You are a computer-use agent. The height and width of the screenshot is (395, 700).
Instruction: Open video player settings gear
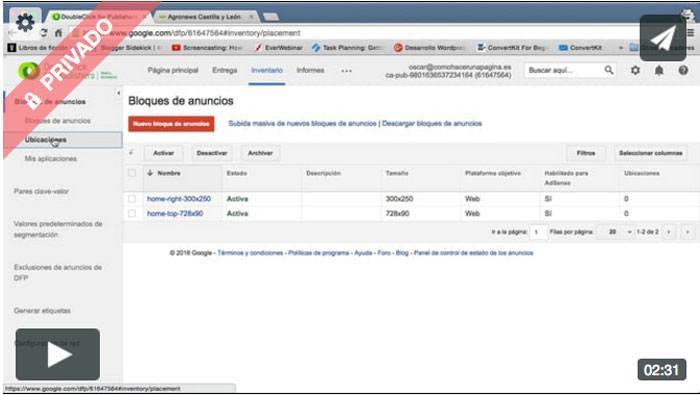click(x=25, y=22)
